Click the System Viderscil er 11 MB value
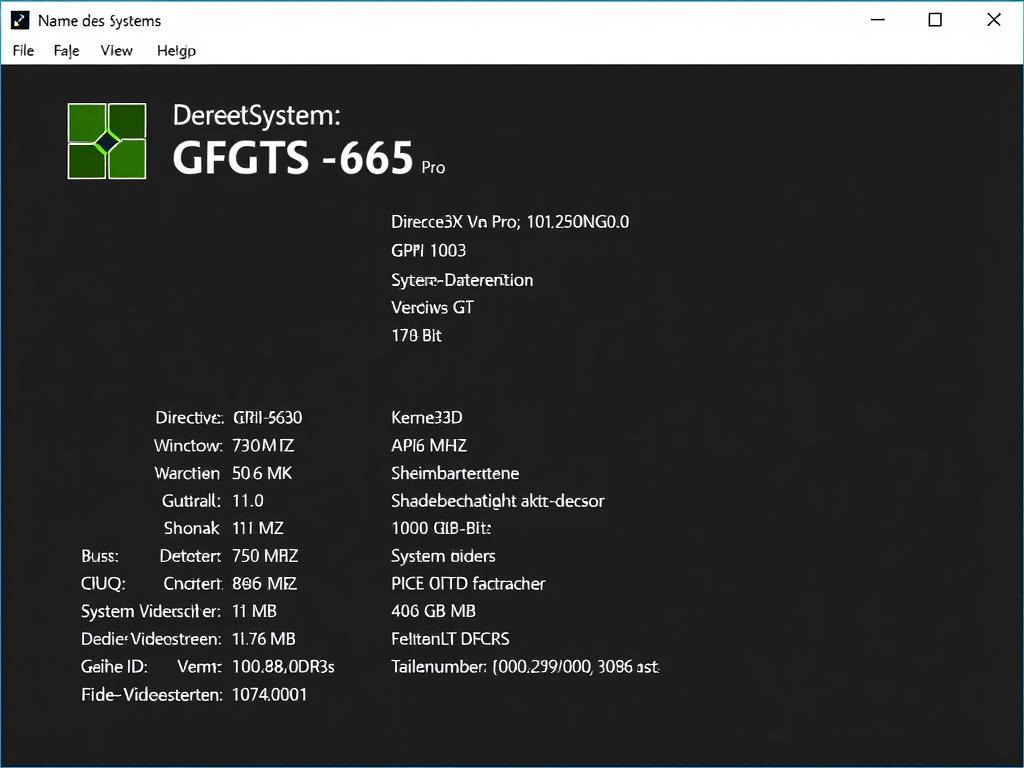Screen dimensions: 1024x768 tap(254, 611)
